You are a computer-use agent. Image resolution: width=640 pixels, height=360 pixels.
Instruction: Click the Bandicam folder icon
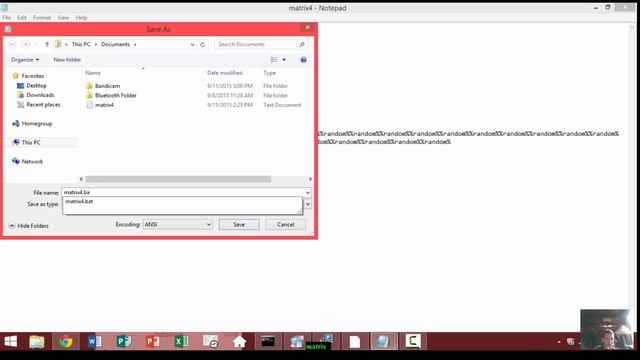point(89,86)
